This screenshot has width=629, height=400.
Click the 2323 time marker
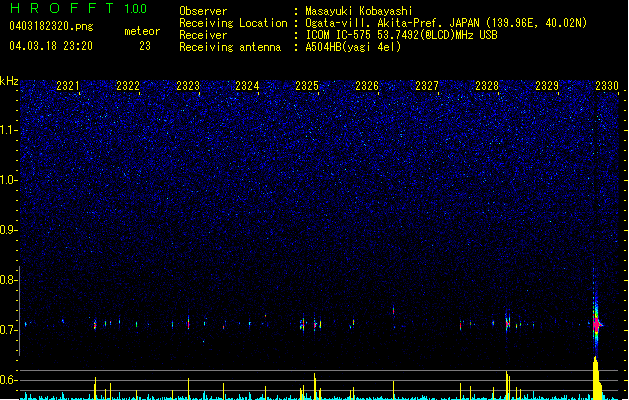pyautogui.click(x=188, y=85)
